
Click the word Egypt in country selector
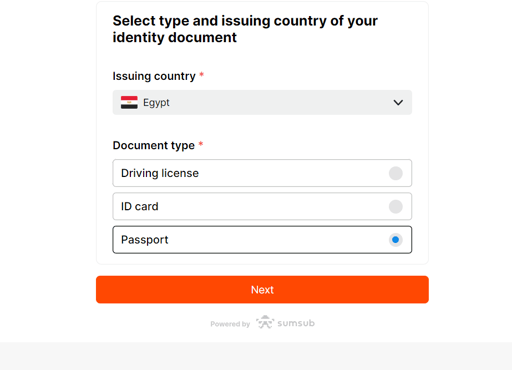pos(156,103)
